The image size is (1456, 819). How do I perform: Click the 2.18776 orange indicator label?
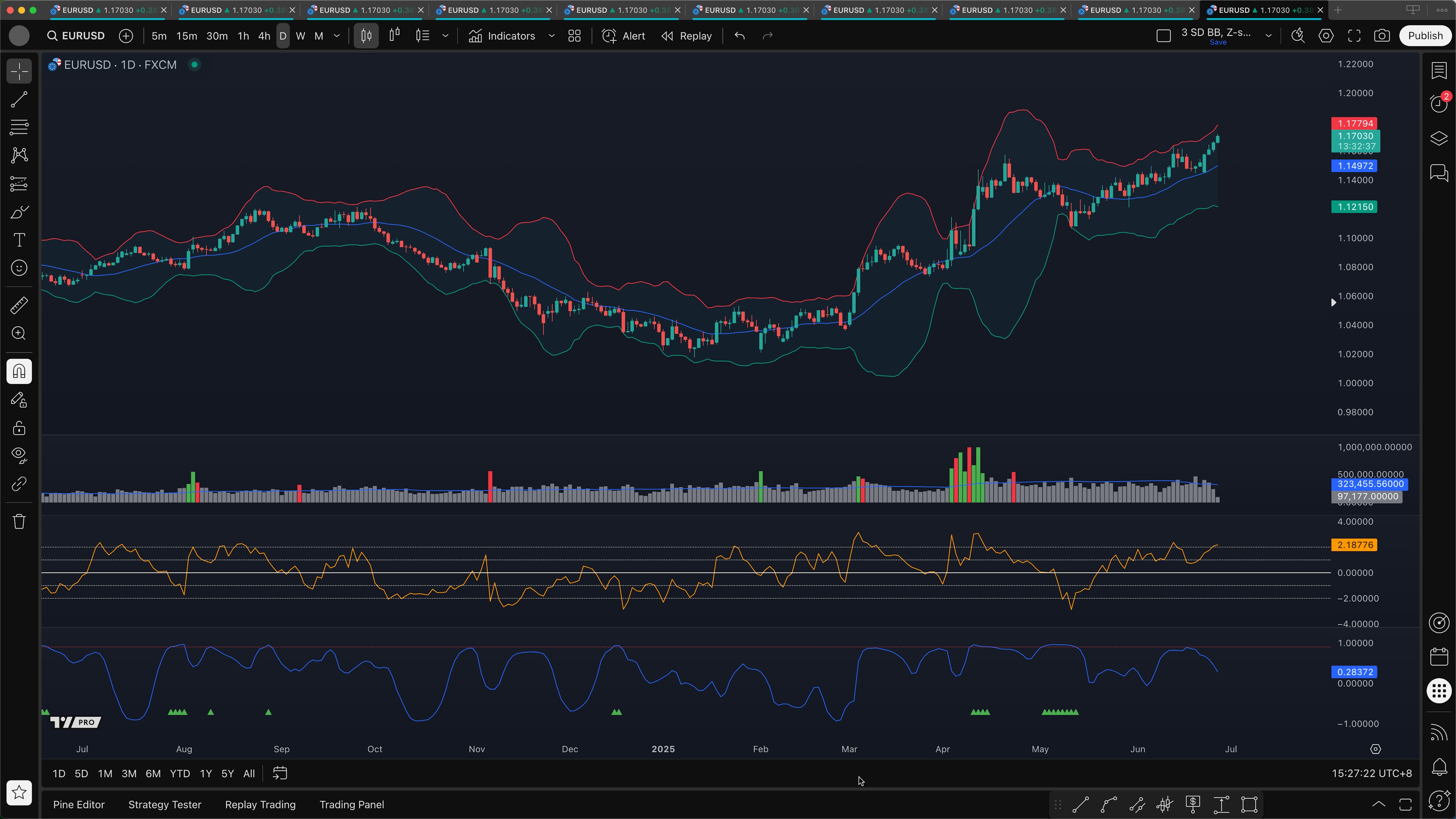tap(1354, 545)
